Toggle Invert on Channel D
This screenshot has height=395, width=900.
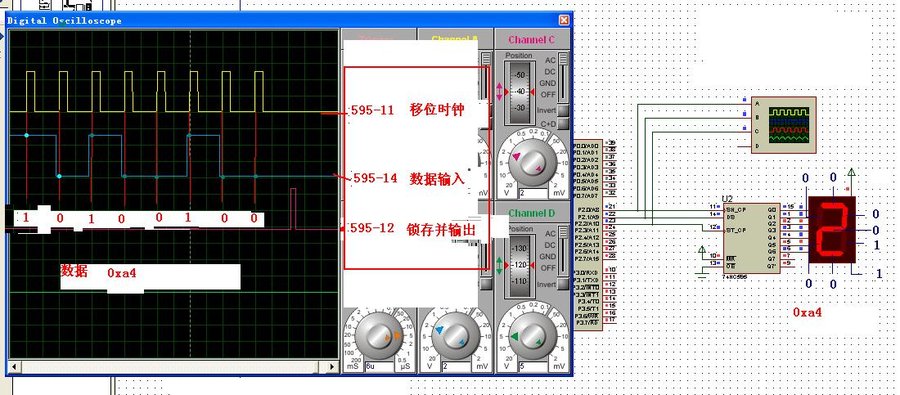click(x=564, y=285)
